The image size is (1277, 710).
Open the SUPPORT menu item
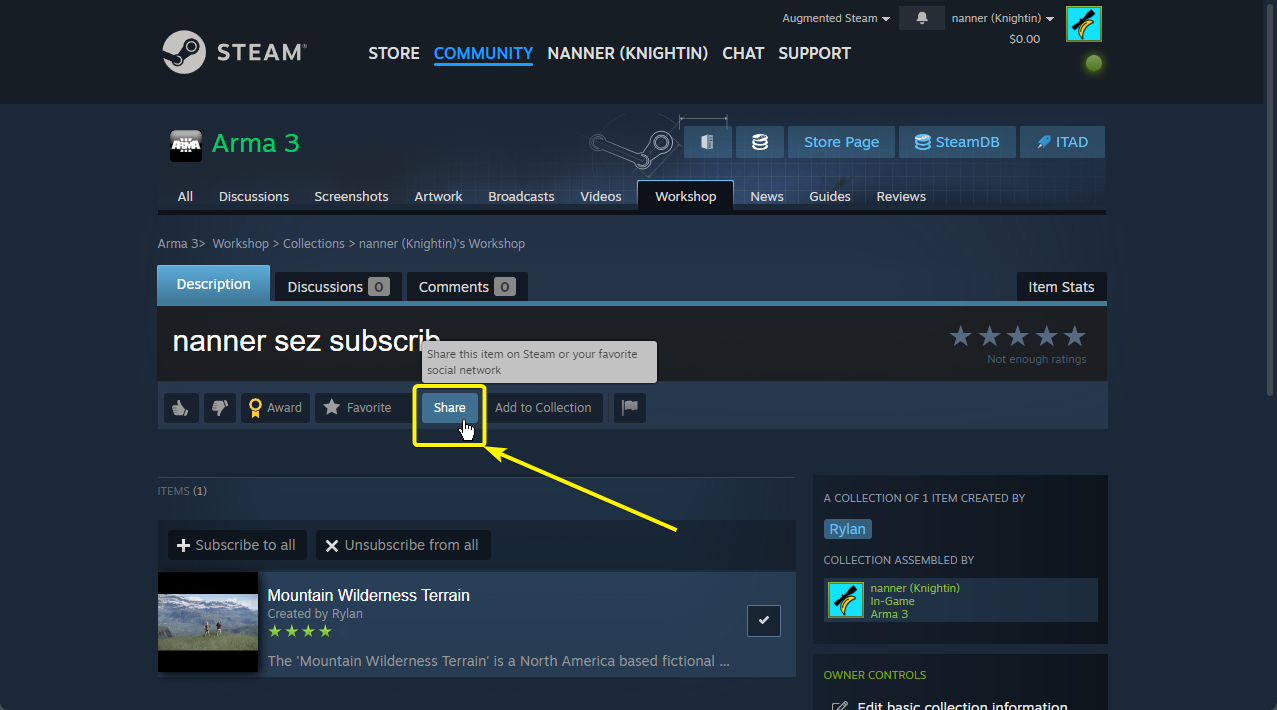pos(814,53)
